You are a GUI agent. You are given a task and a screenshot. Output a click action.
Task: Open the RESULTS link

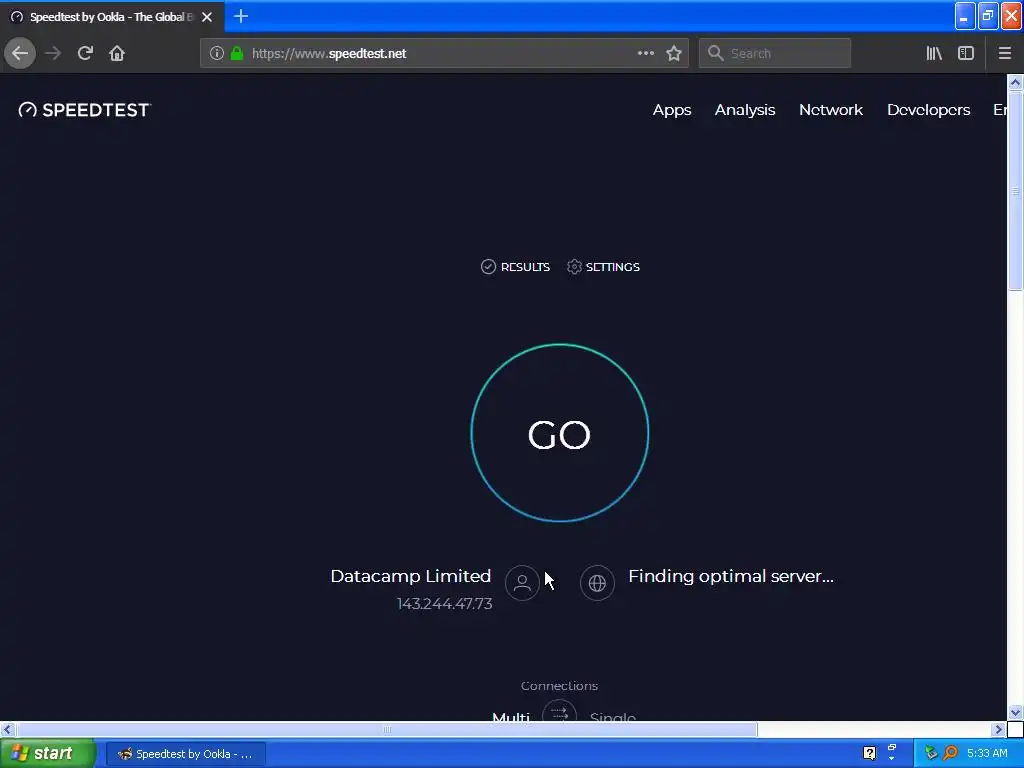pyautogui.click(x=525, y=266)
